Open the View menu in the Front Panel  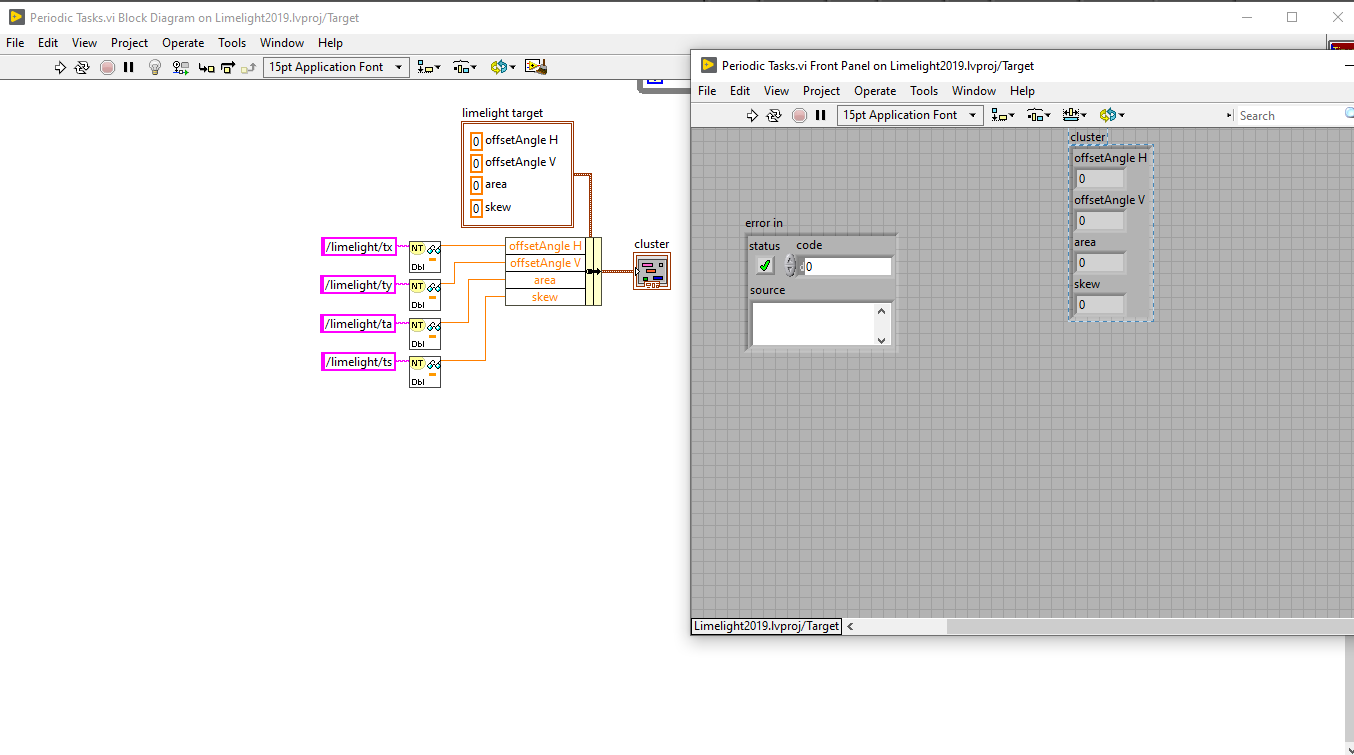[776, 91]
